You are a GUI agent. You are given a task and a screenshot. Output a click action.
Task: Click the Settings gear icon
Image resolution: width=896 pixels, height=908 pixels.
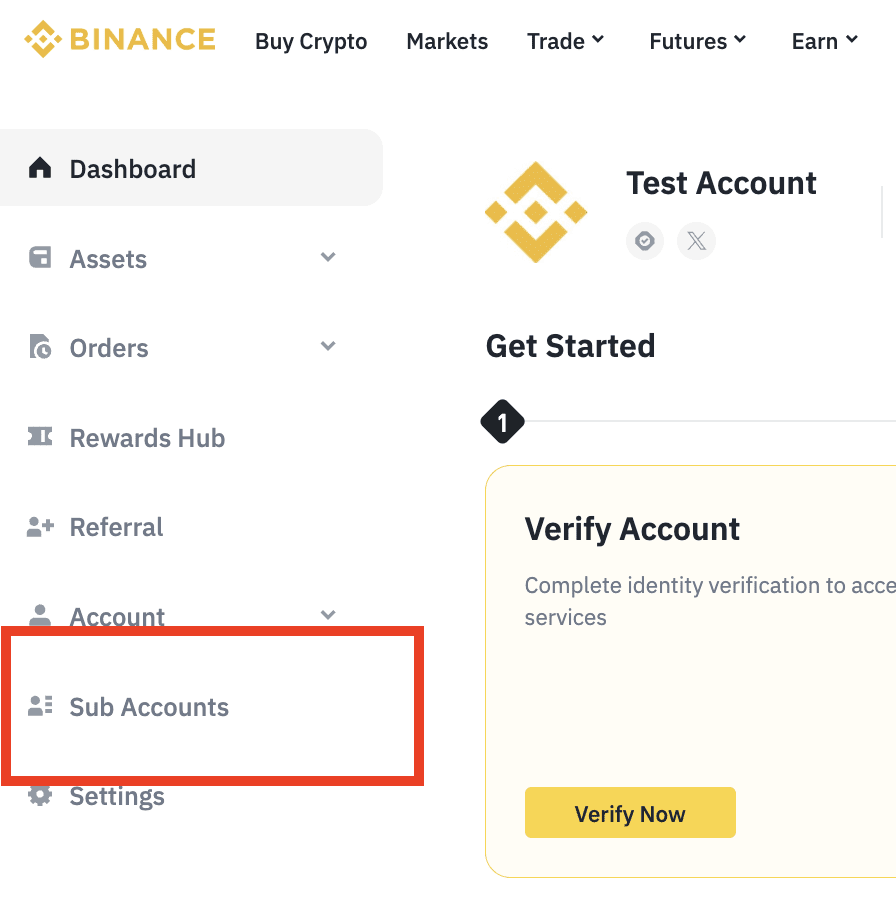tap(40, 796)
